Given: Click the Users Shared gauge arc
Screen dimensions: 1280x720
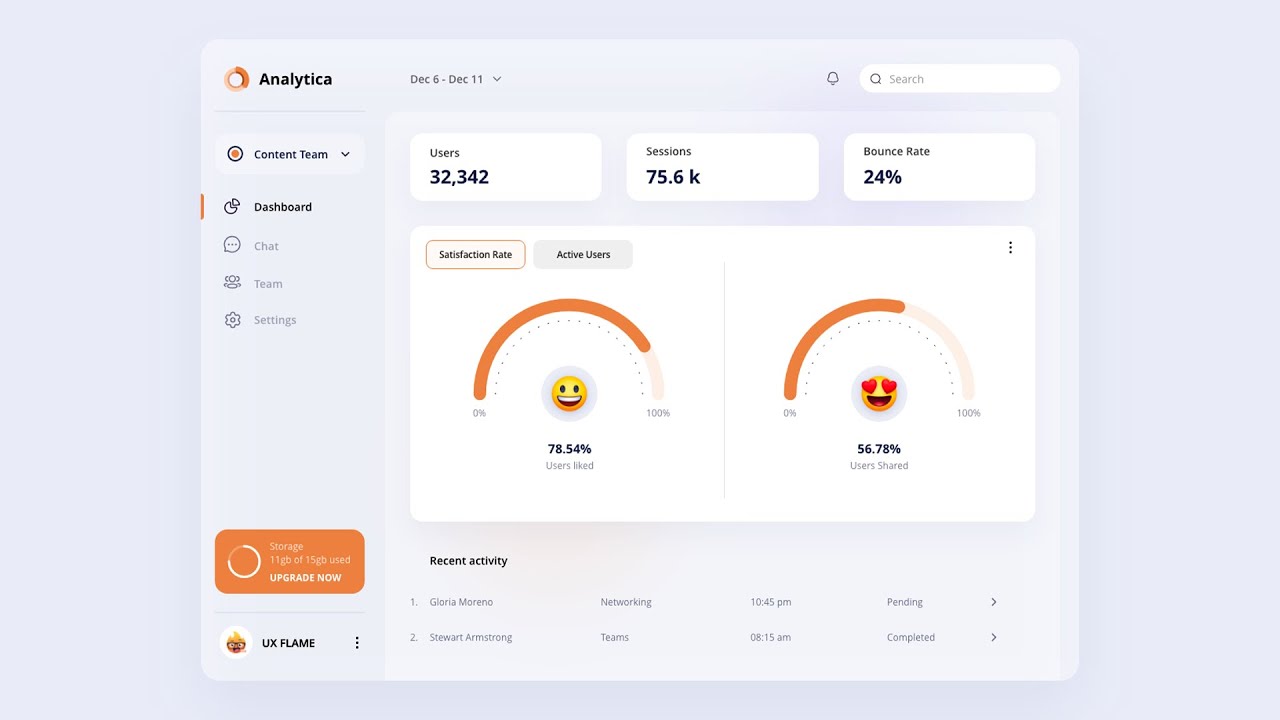Looking at the screenshot, I should coord(879,348).
